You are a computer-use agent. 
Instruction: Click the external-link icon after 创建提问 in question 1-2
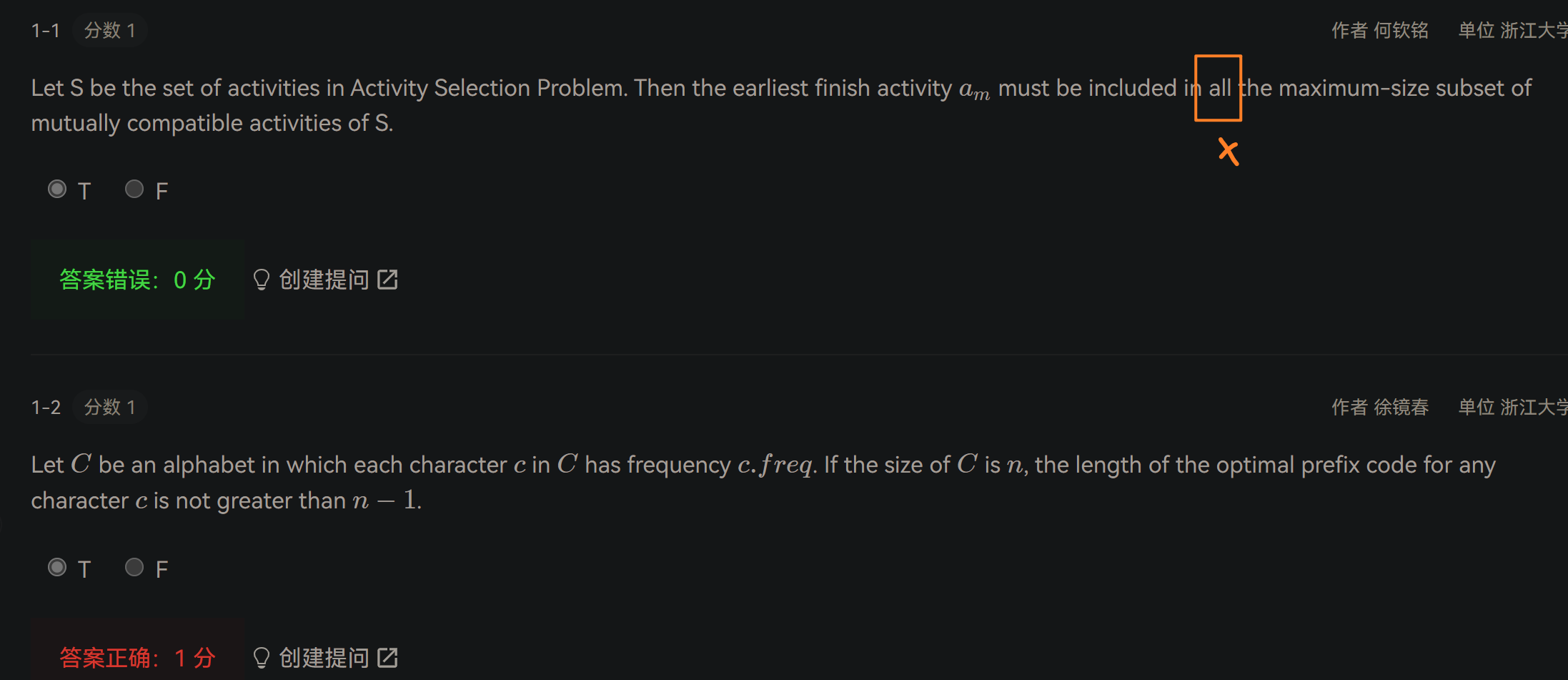coord(387,657)
